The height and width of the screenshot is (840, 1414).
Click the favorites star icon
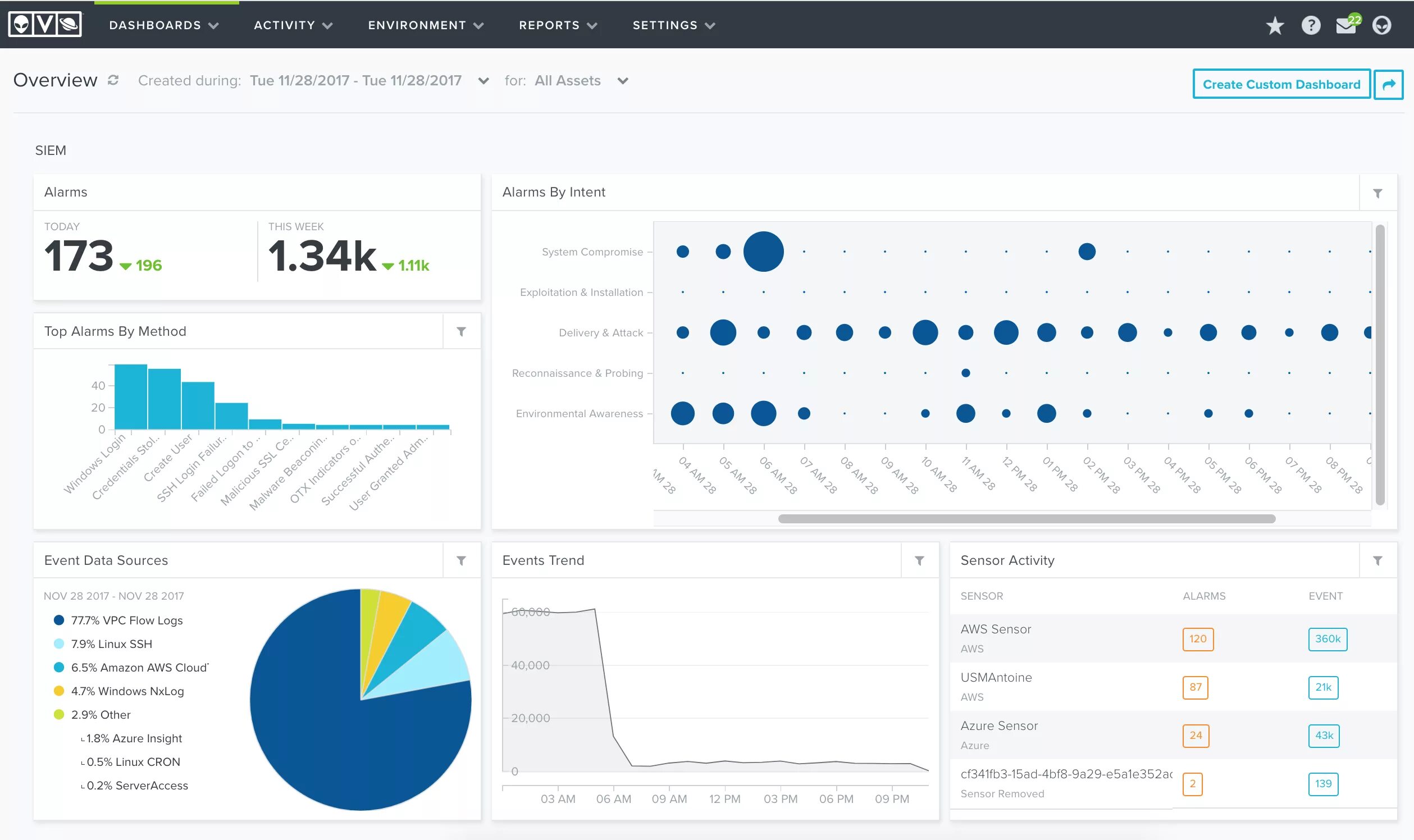(1274, 25)
